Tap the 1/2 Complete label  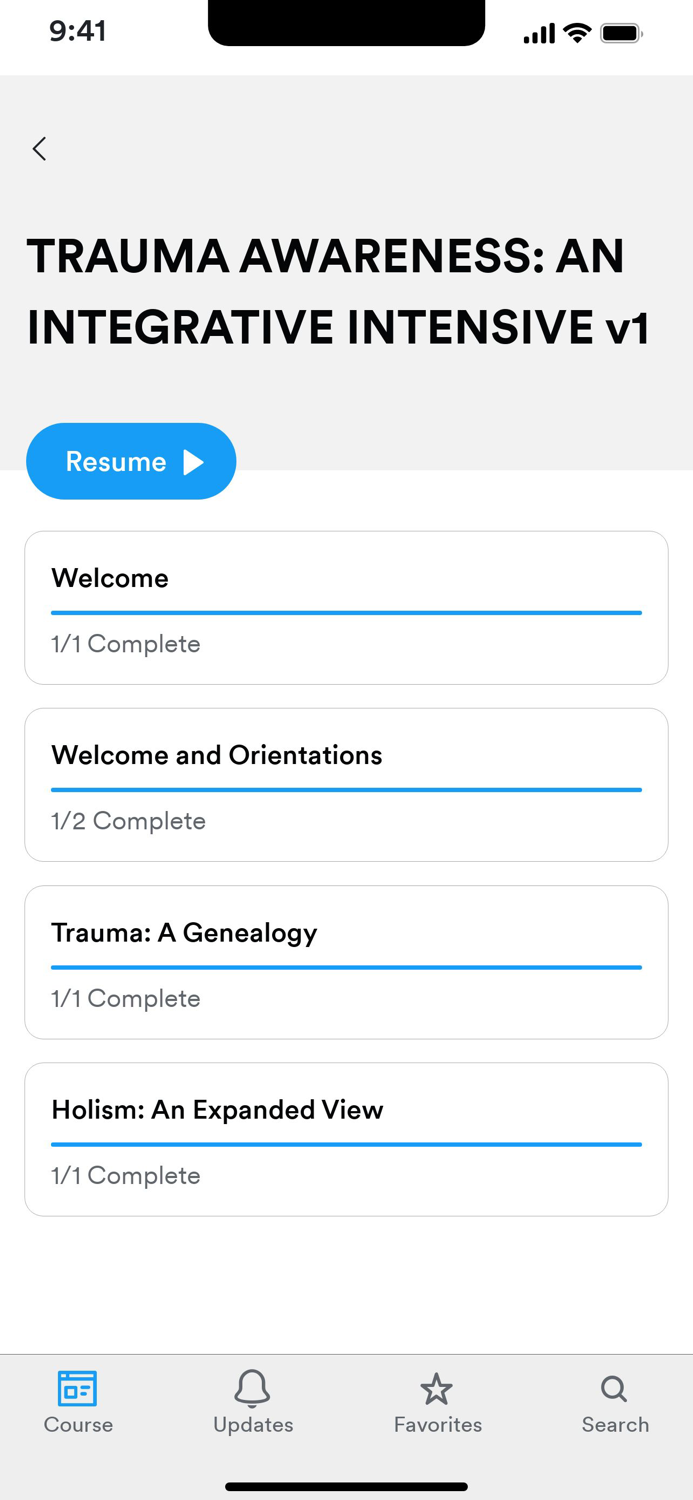(128, 820)
